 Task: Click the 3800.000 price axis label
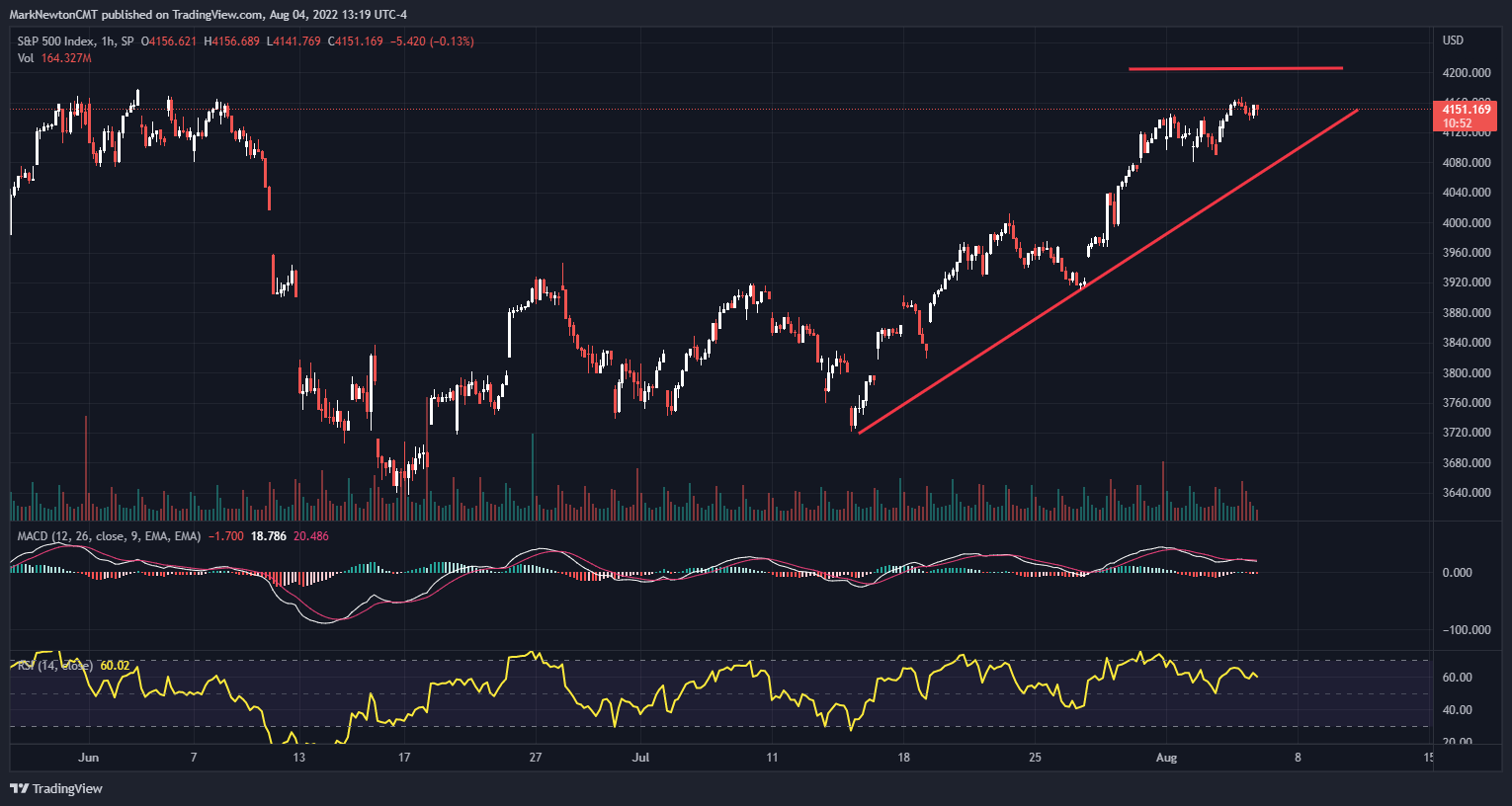click(x=1467, y=373)
